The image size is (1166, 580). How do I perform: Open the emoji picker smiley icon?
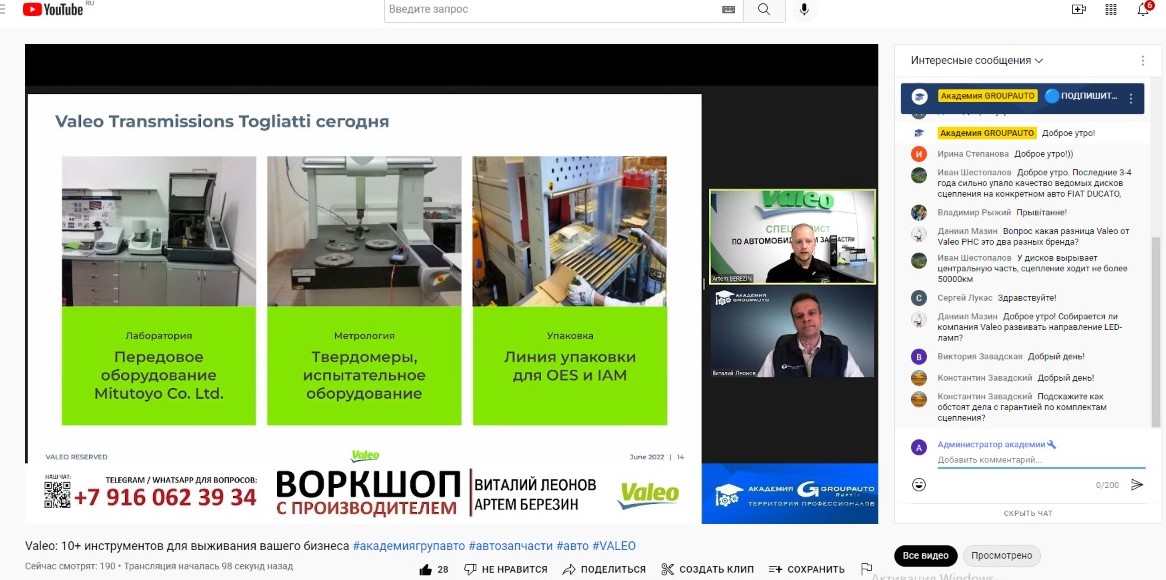coord(919,485)
